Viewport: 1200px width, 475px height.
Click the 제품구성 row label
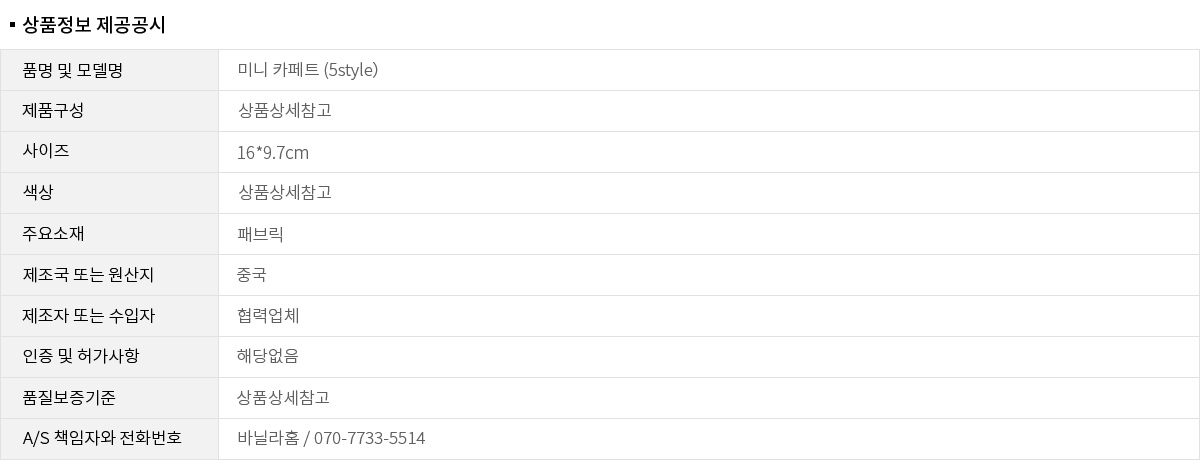[53, 111]
